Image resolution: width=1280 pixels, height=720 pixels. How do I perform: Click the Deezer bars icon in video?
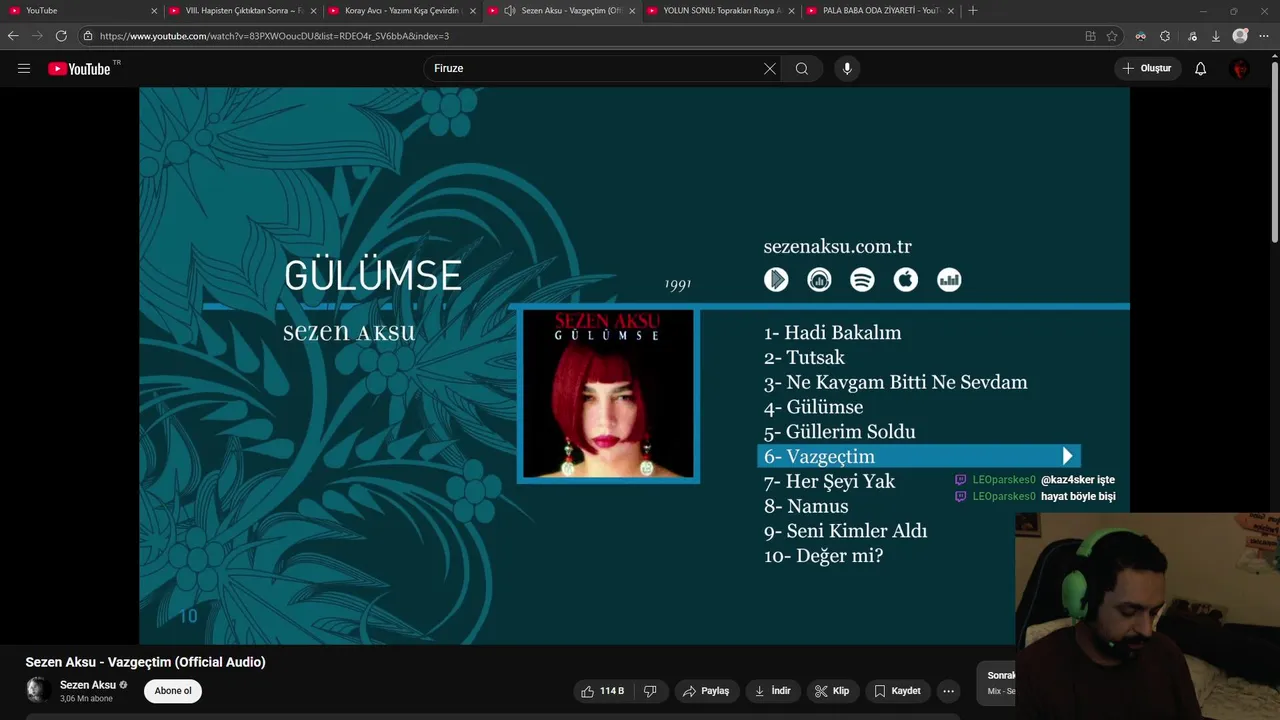pos(949,280)
